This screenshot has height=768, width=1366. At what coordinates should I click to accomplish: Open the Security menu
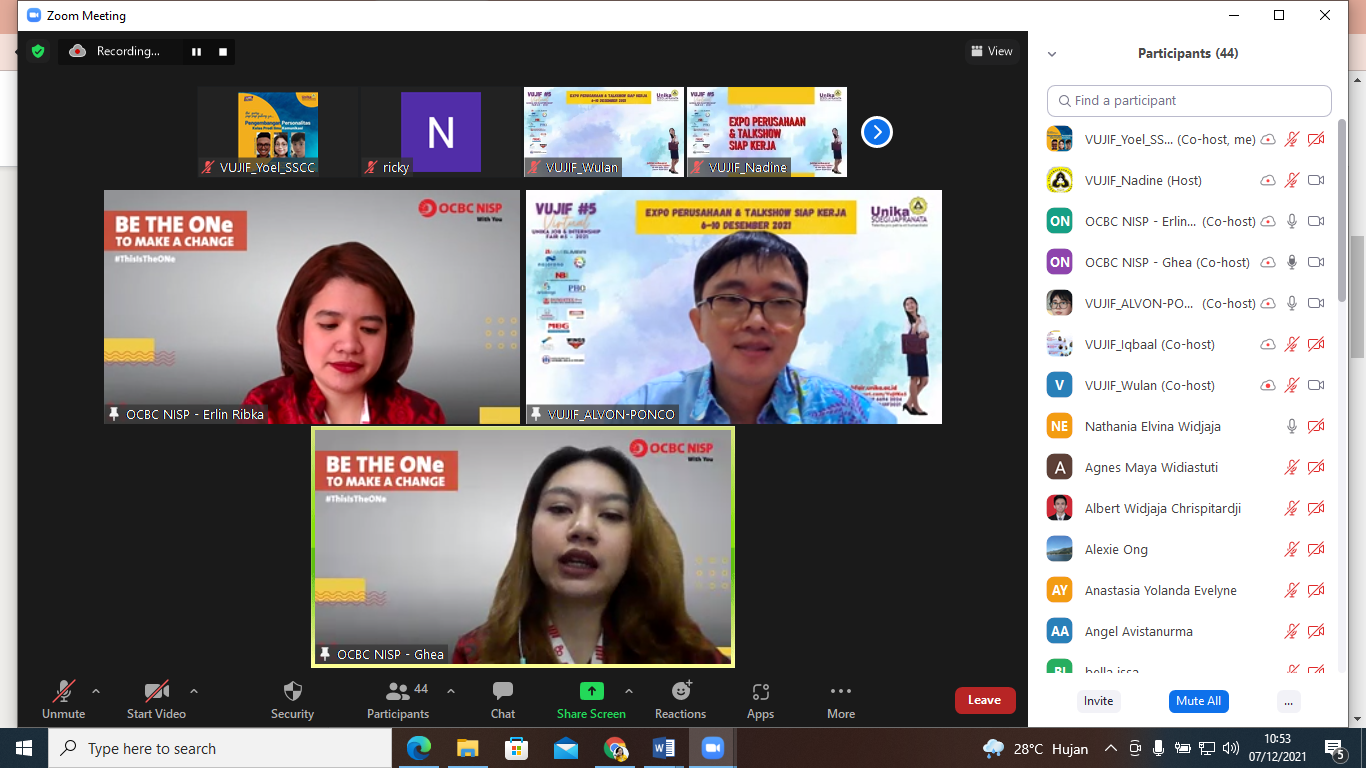(292, 699)
